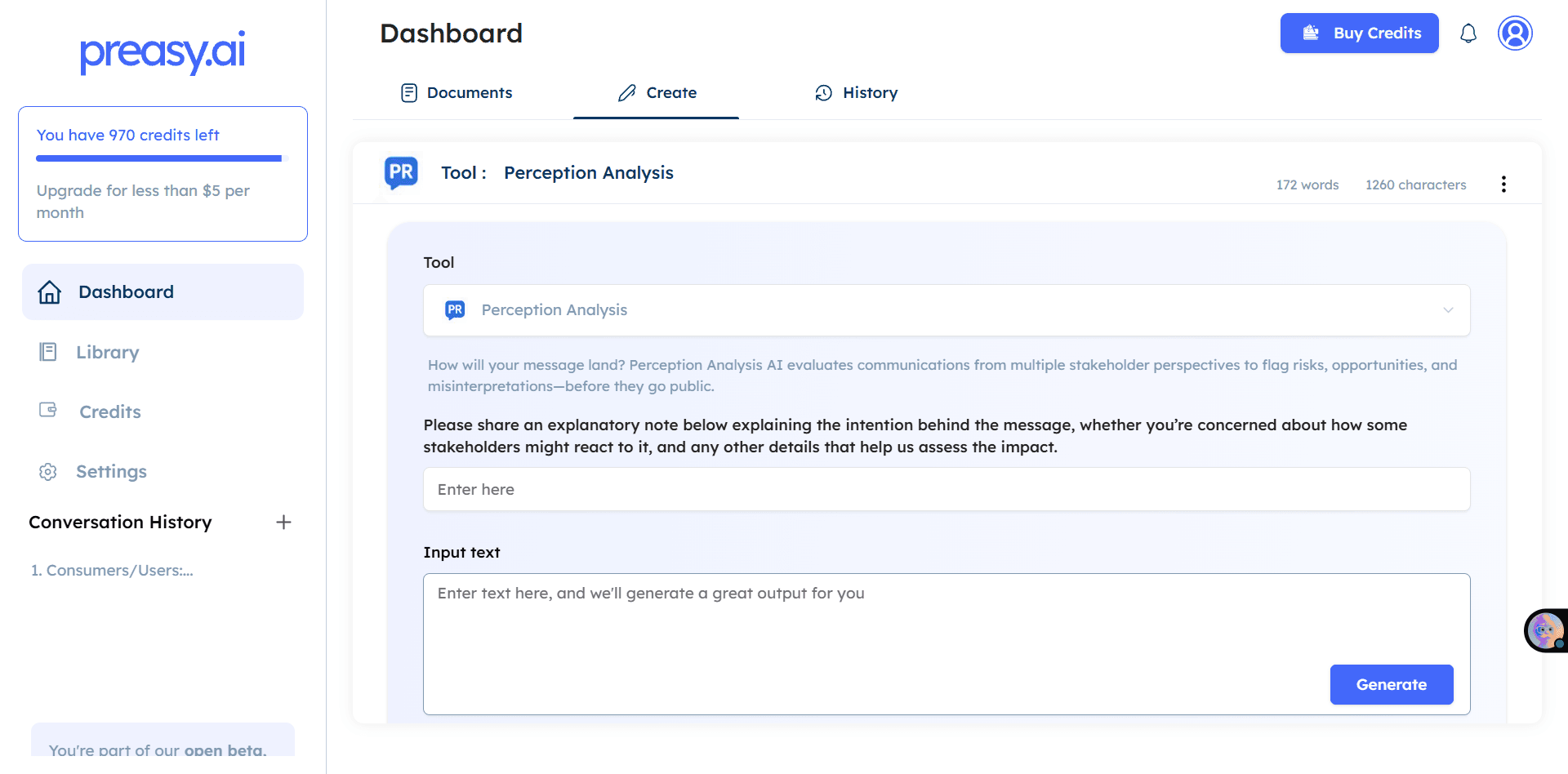Screen dimensions: 1568x774
Task: Open the History tab
Action: (x=855, y=92)
